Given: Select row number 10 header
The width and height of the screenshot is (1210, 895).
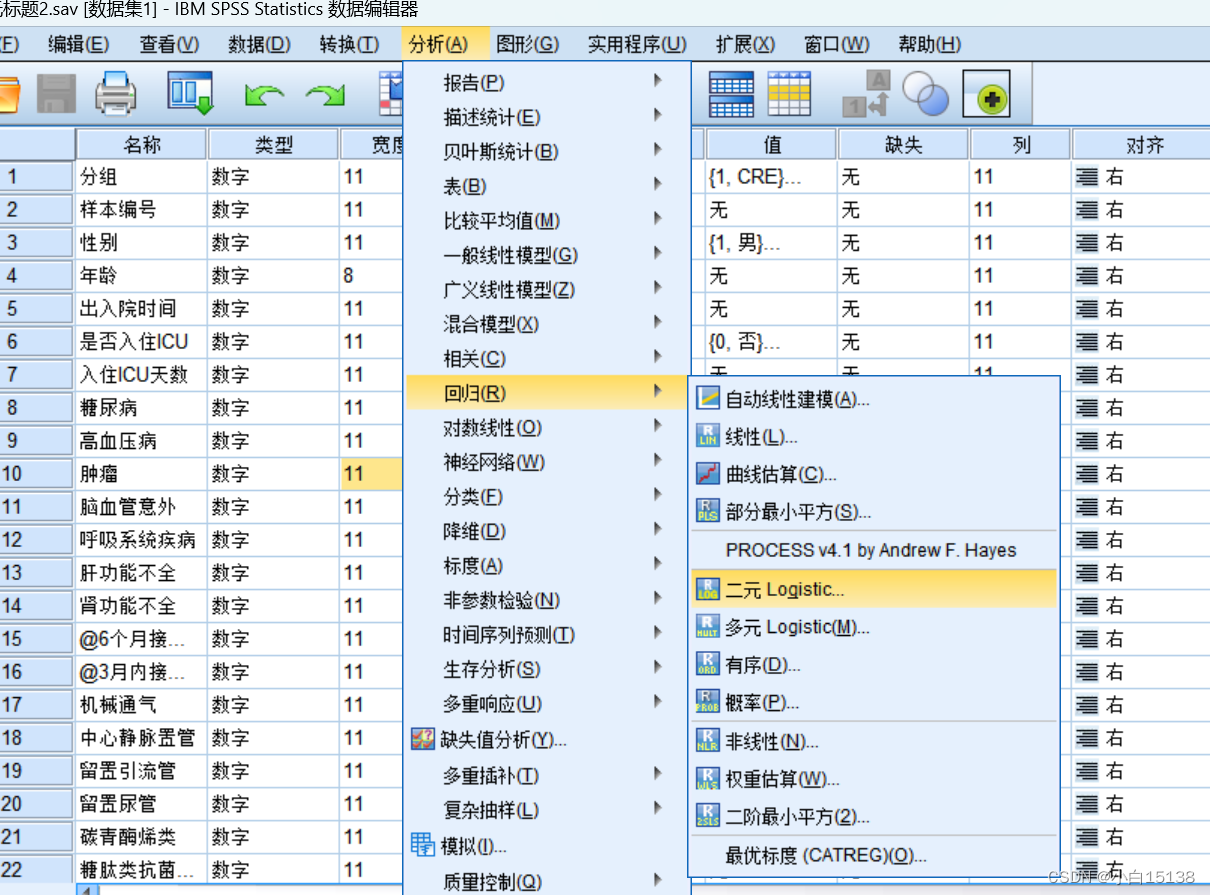Looking at the screenshot, I should tap(37, 474).
